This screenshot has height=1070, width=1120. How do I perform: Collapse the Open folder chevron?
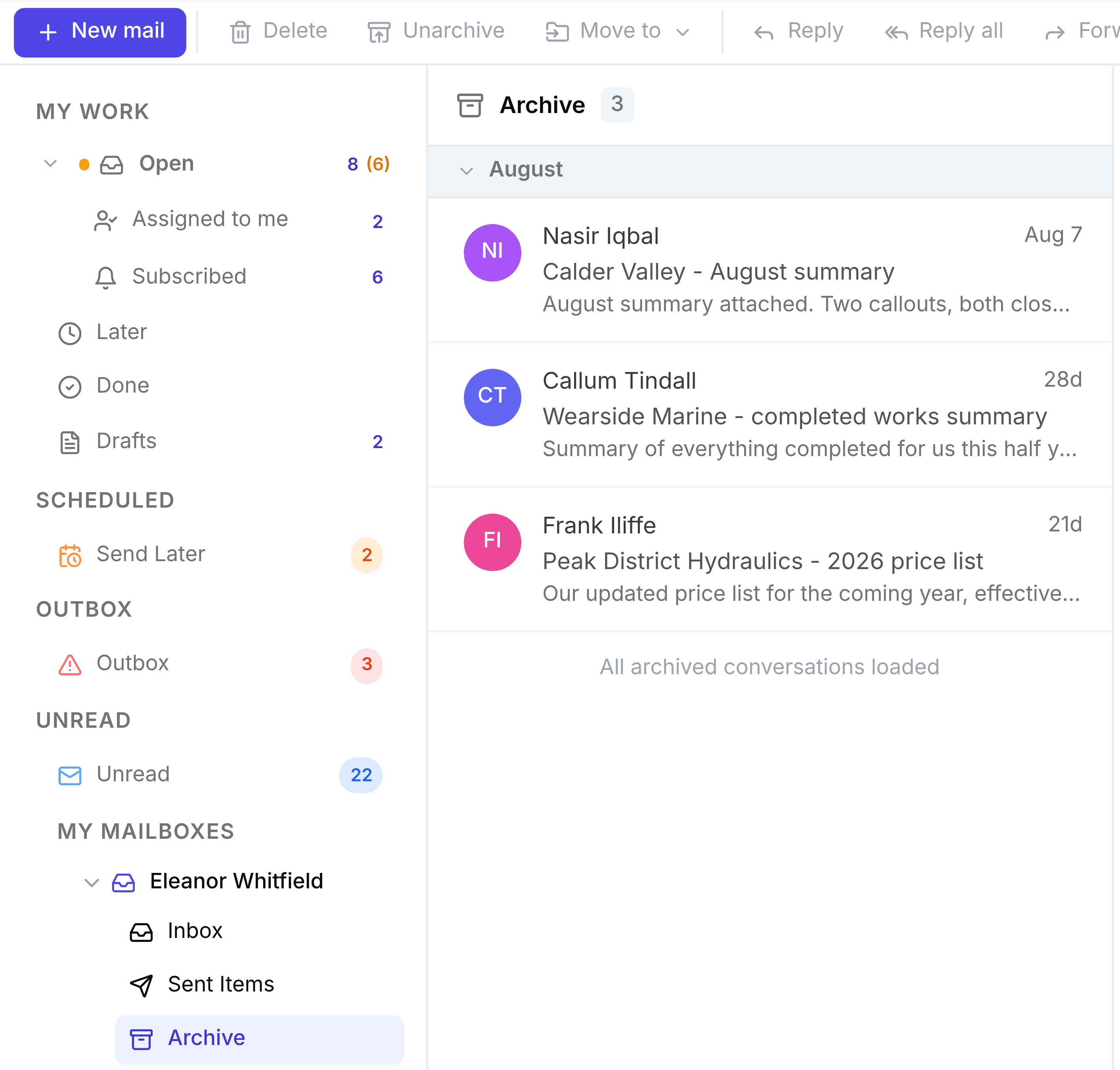[x=50, y=164]
